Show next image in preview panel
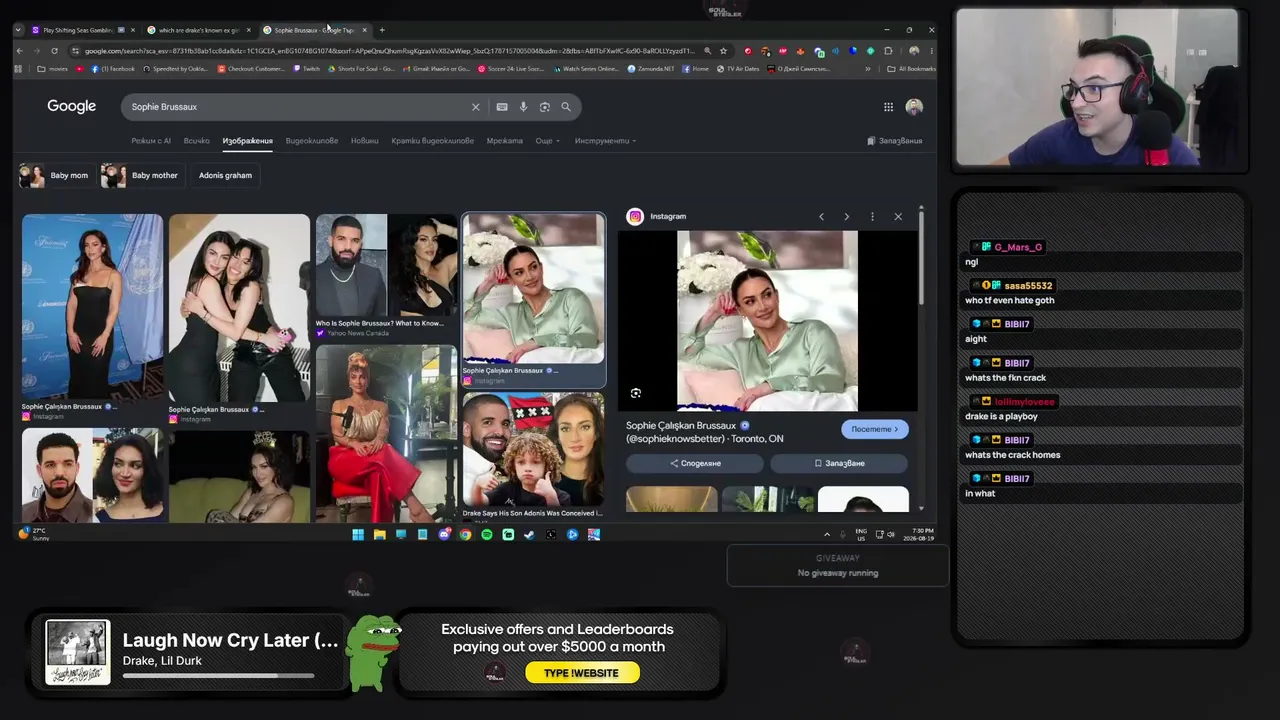This screenshot has width=1280, height=720. 846,216
